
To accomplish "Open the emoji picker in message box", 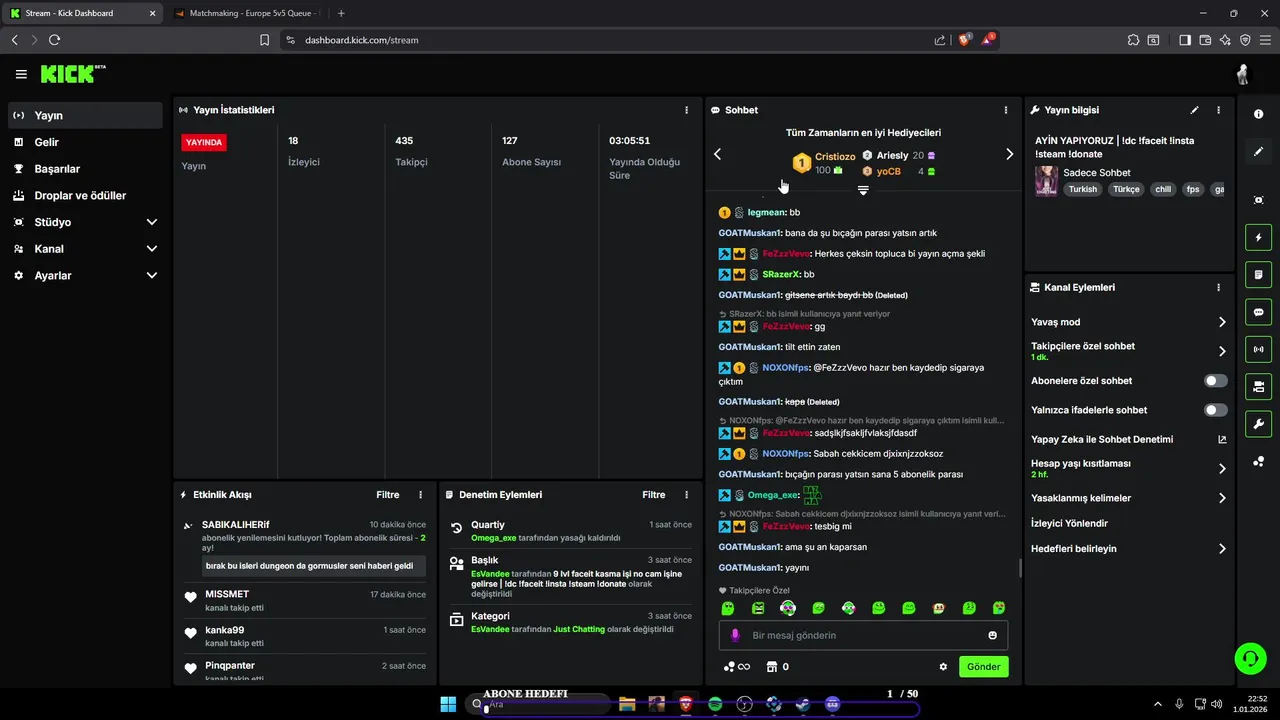I will coord(992,635).
